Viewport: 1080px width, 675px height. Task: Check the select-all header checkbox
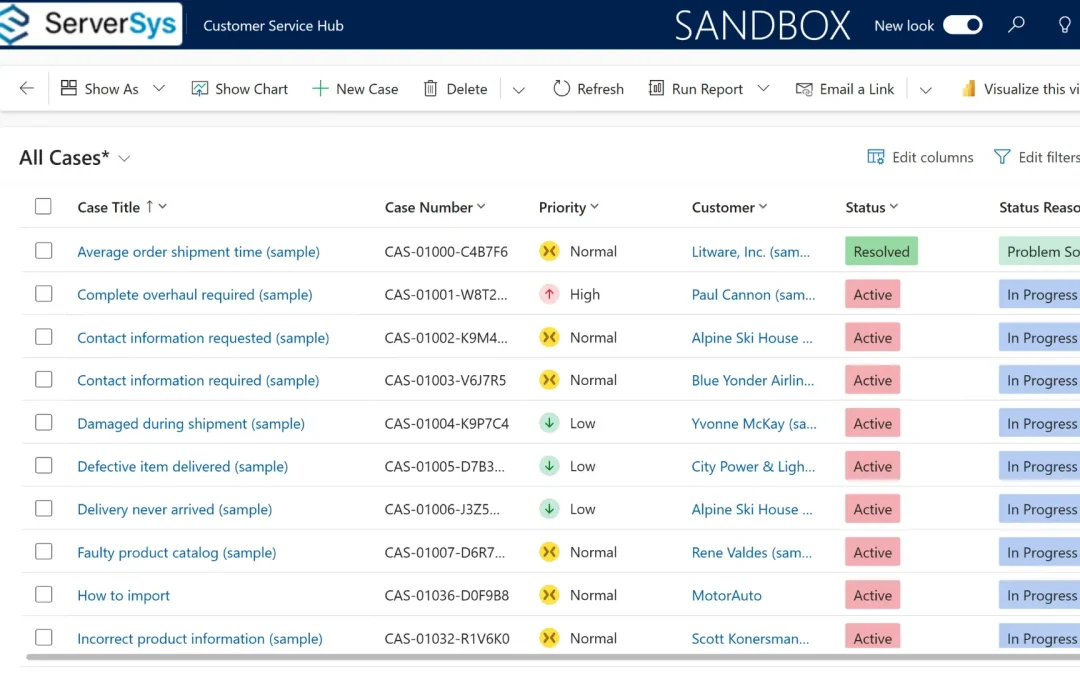43,207
